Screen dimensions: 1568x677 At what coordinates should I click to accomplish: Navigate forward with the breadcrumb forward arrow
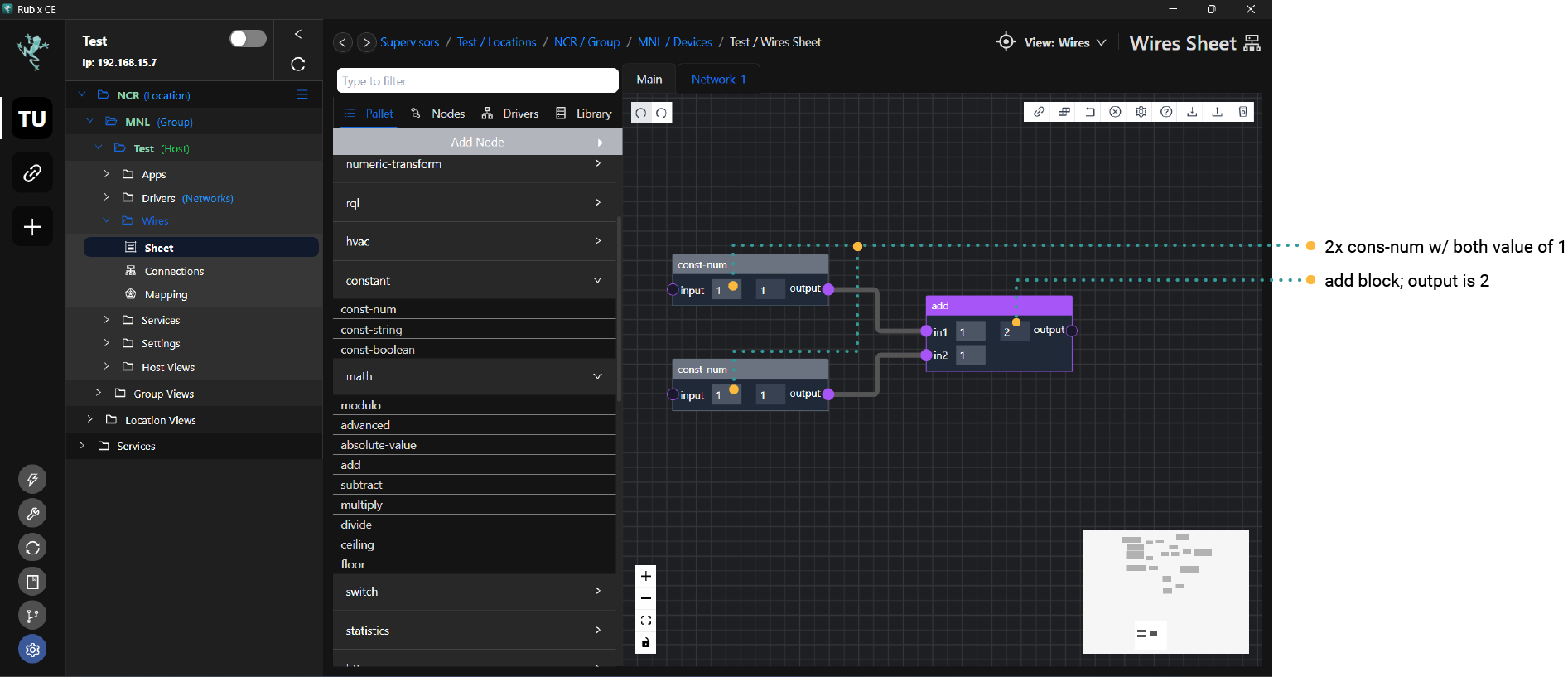pos(366,42)
